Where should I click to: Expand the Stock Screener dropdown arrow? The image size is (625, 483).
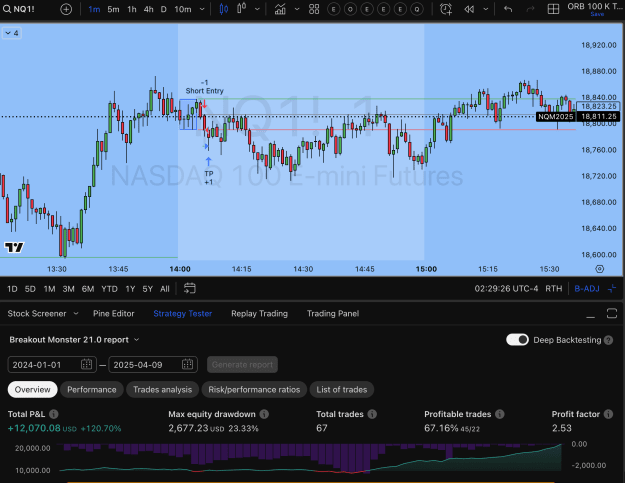pyautogui.click(x=76, y=314)
